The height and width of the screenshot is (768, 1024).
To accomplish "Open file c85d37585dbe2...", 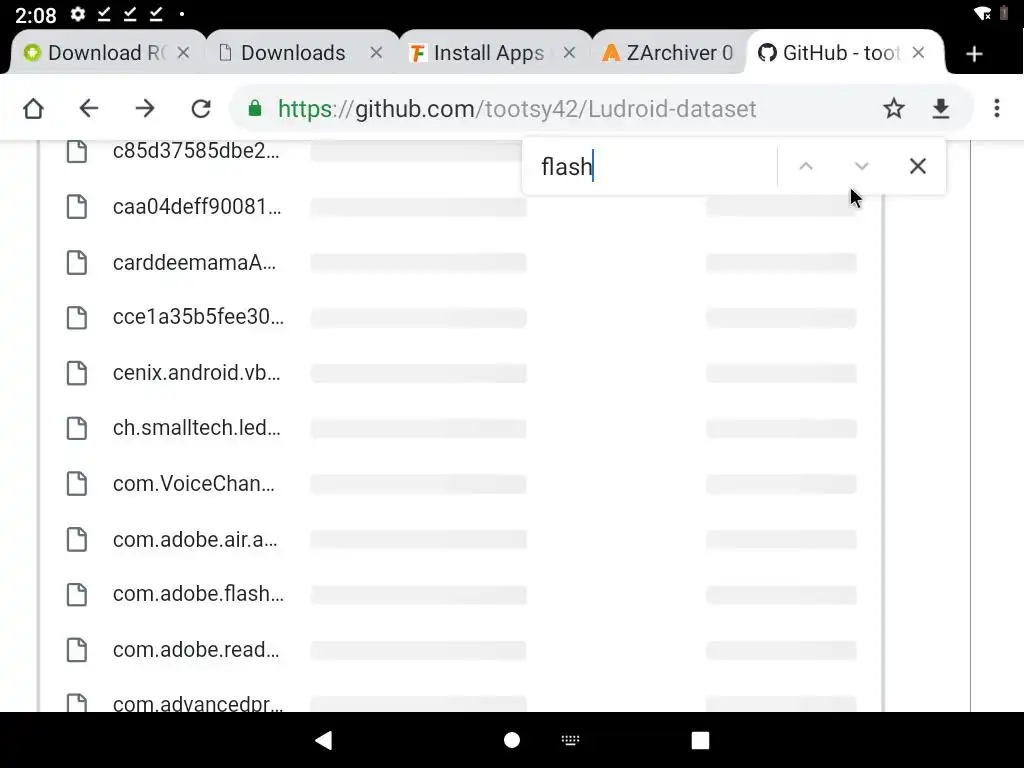I will pos(196,151).
